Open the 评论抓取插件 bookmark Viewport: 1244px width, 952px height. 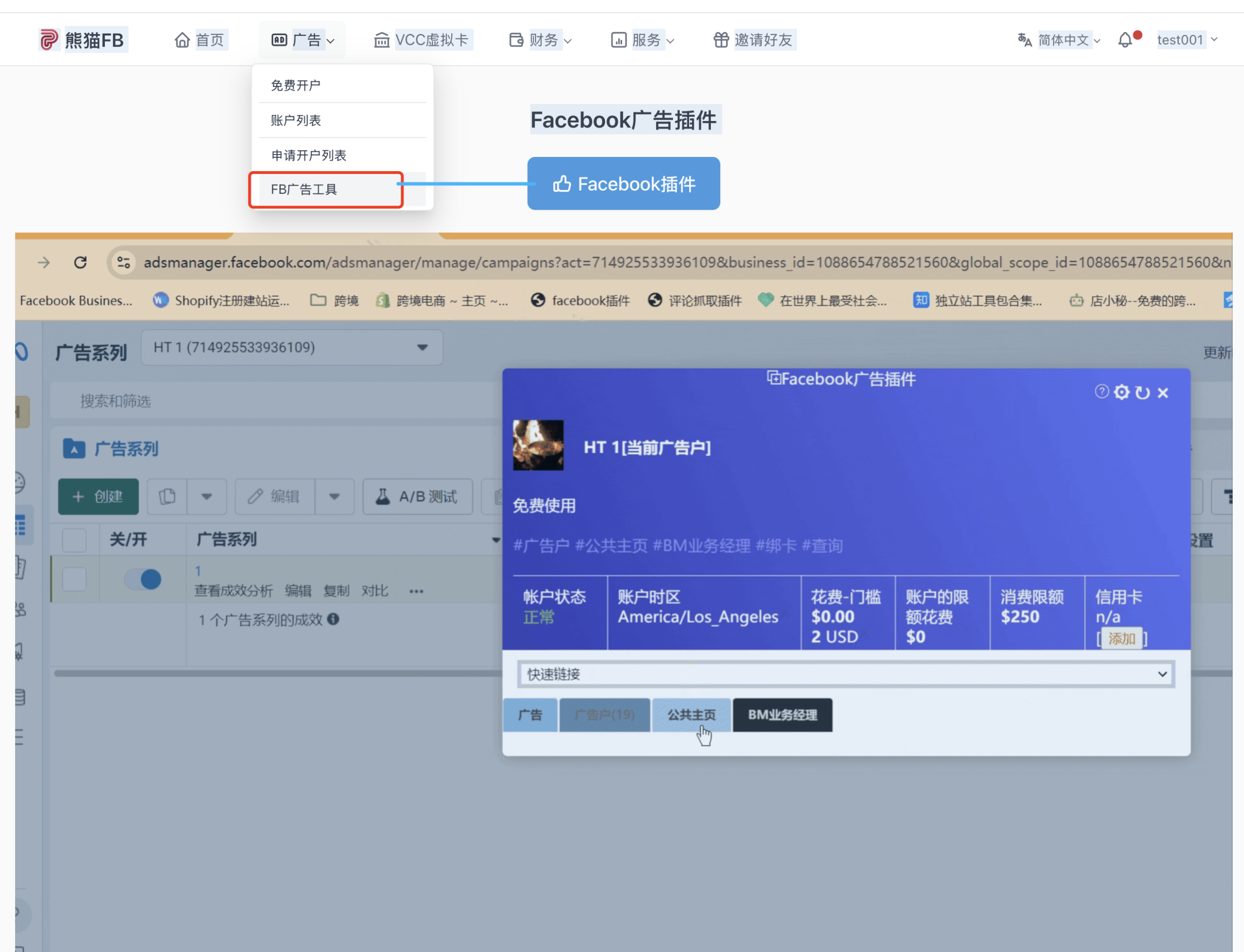[x=694, y=300]
